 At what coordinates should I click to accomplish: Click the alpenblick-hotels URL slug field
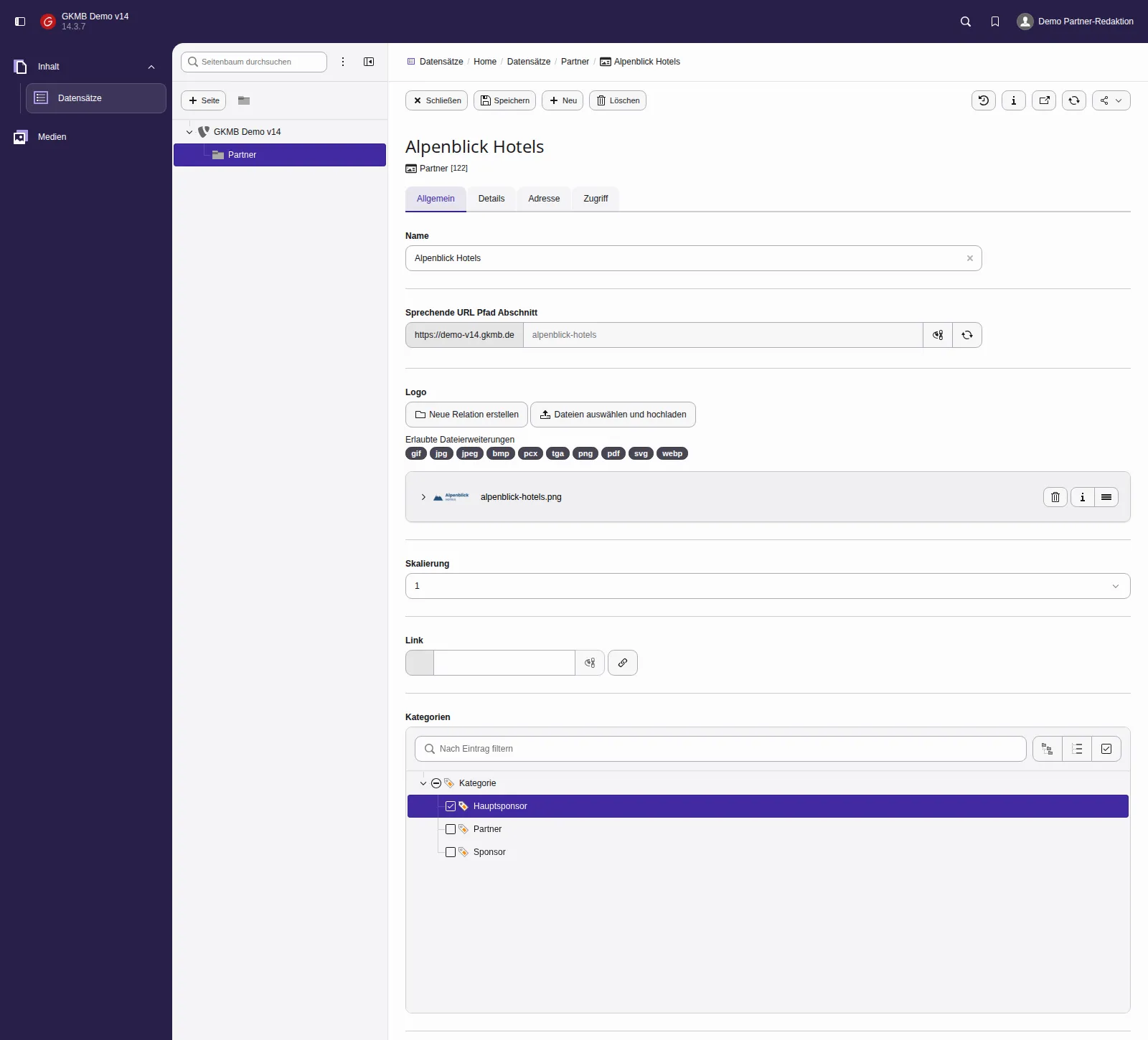pyautogui.click(x=723, y=335)
